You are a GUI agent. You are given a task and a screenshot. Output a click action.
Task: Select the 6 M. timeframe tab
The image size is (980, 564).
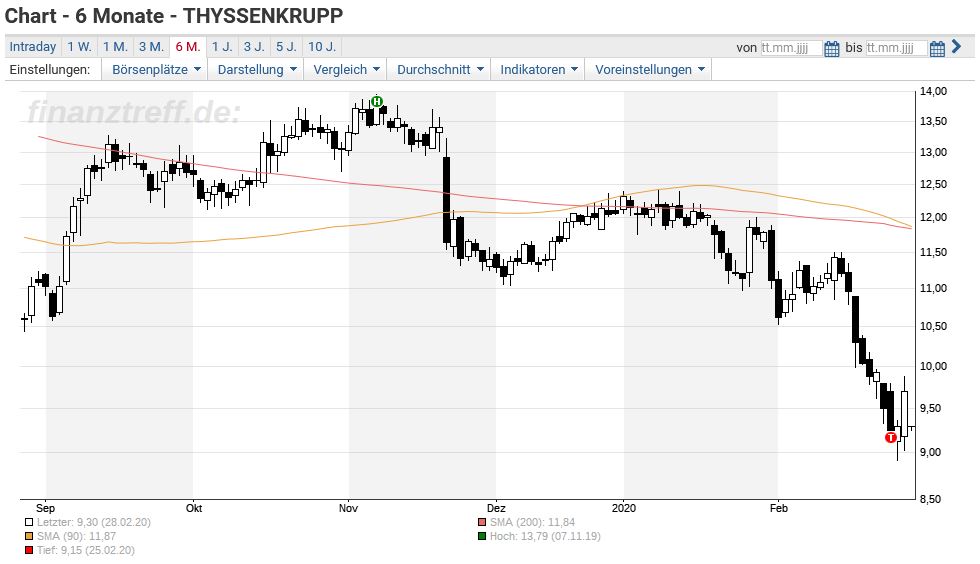click(x=188, y=47)
